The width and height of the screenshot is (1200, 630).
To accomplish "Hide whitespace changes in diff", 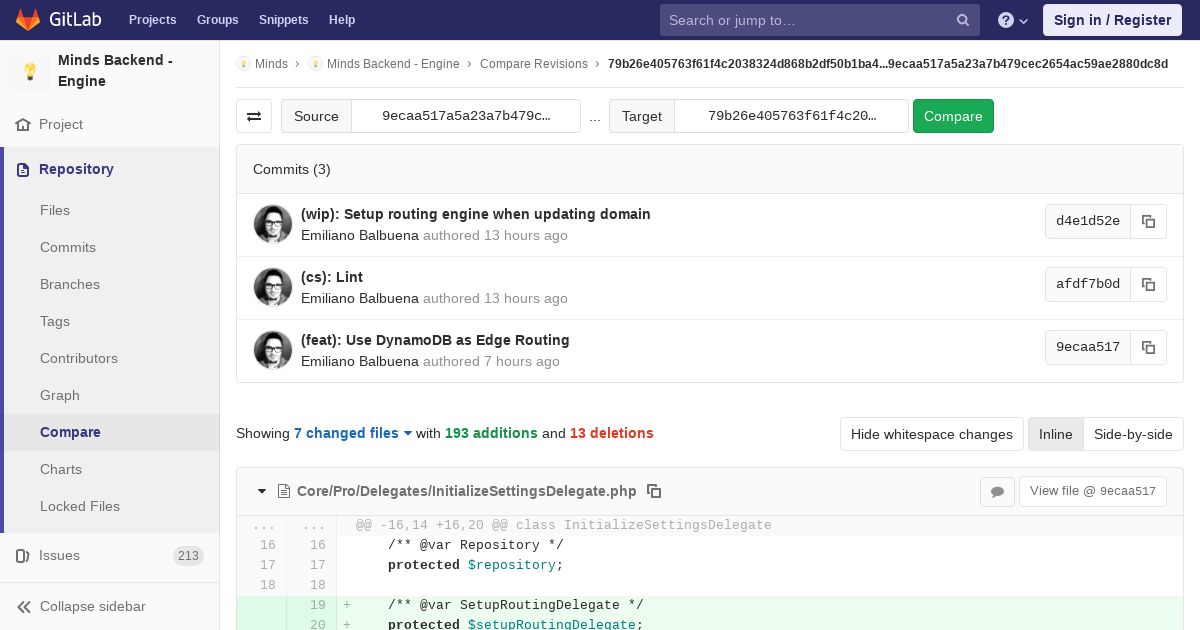I will [931, 434].
